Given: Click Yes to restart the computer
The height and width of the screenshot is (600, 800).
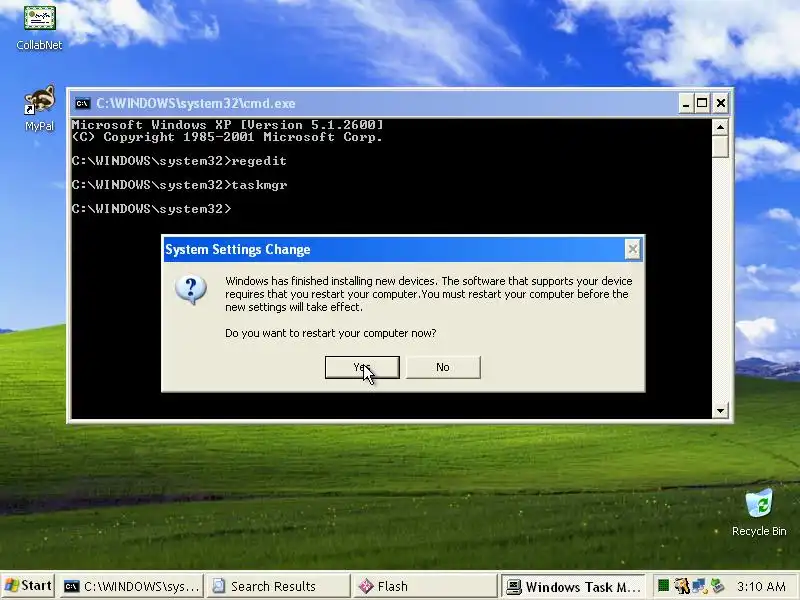Looking at the screenshot, I should point(362,367).
